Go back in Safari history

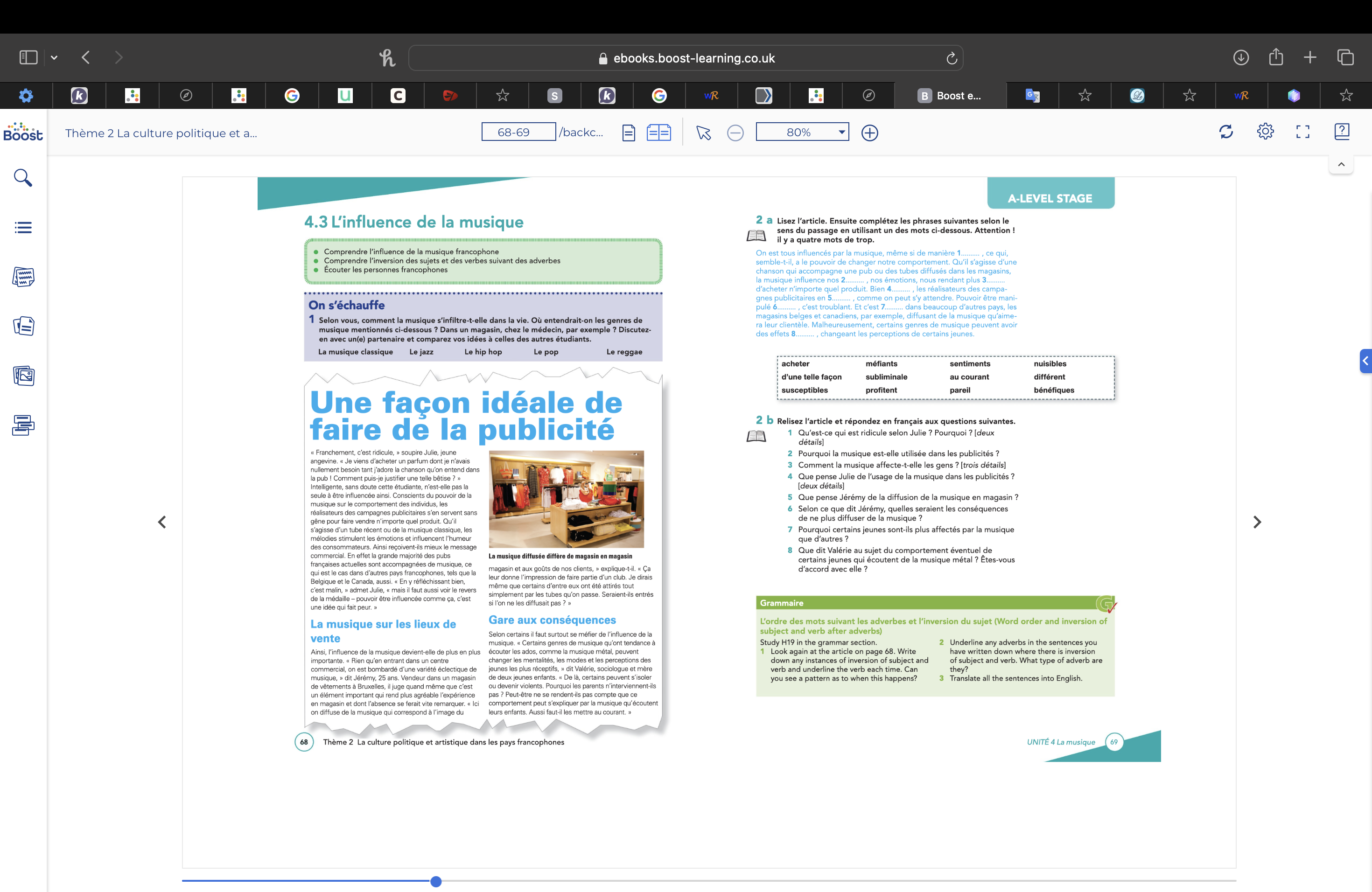pos(86,57)
